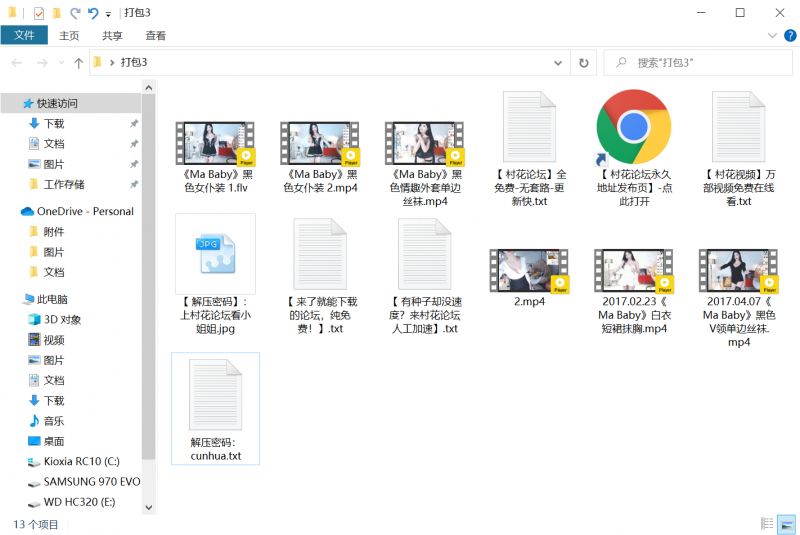Open the recent locations dropdown arrow
The image size is (800, 535).
60,62
